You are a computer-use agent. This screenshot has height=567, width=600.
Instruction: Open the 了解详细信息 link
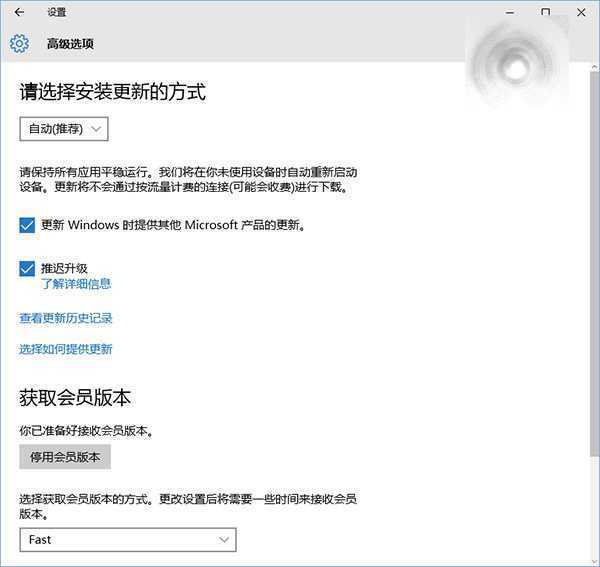[x=76, y=284]
